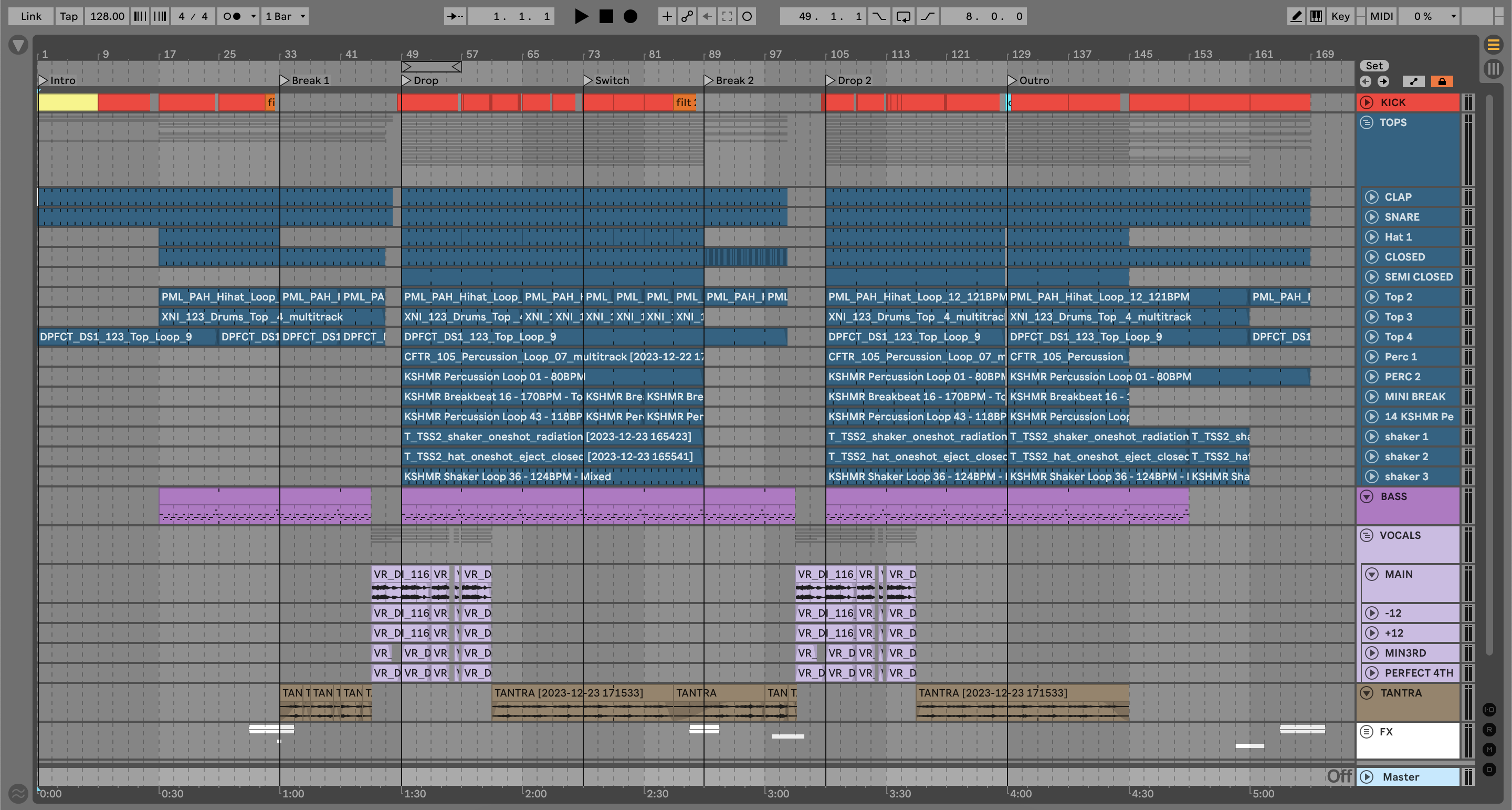Click the arrangement Record button
This screenshot has width=1512, height=810.
[x=630, y=16]
